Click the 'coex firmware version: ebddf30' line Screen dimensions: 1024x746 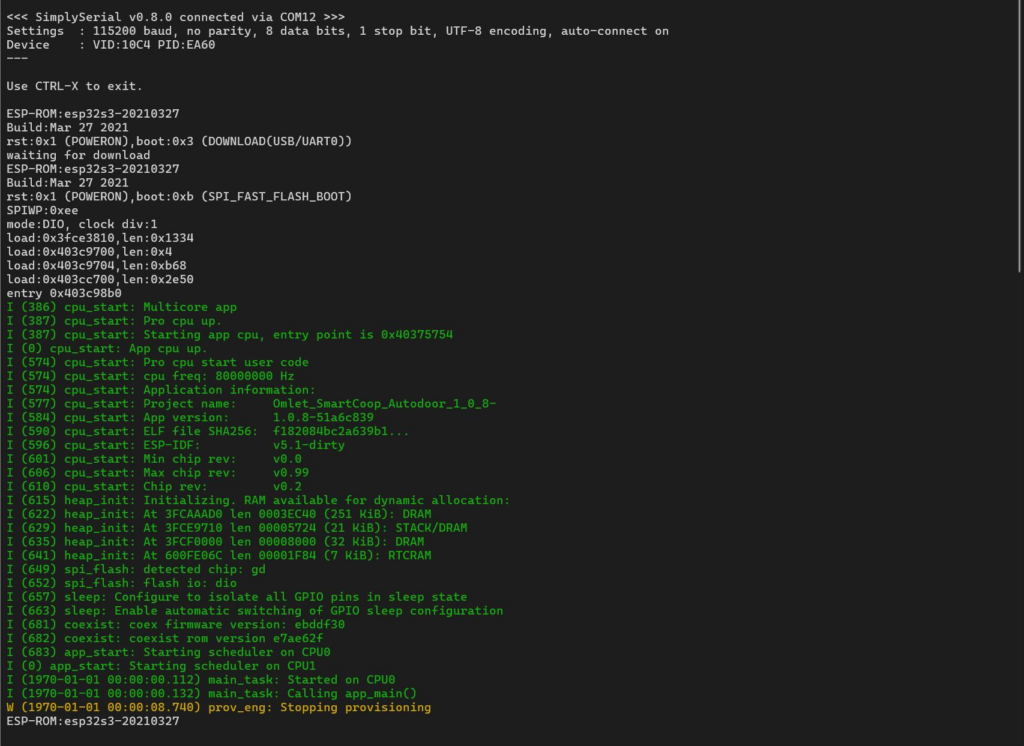point(176,624)
